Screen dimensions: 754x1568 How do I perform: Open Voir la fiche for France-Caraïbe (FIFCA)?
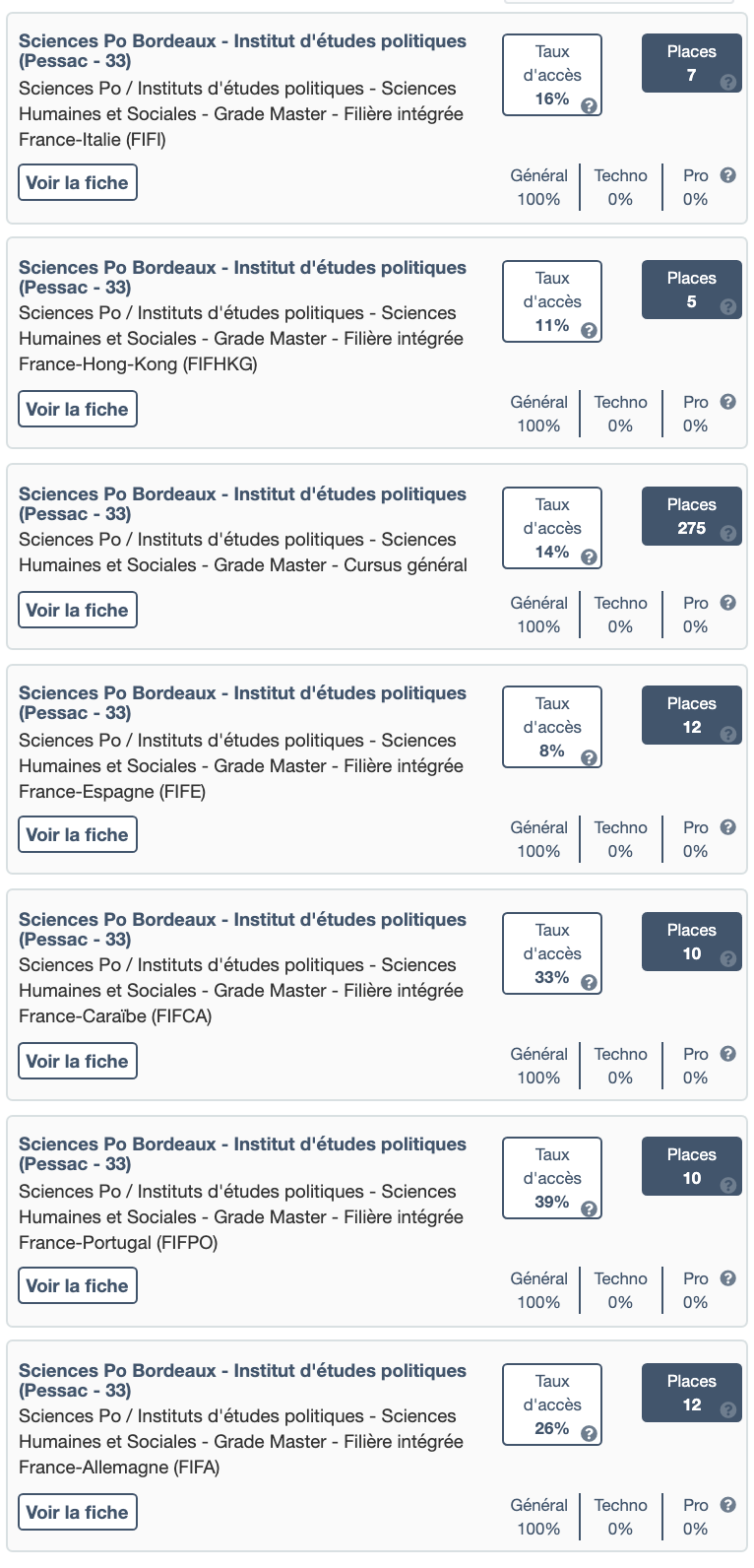78,1062
